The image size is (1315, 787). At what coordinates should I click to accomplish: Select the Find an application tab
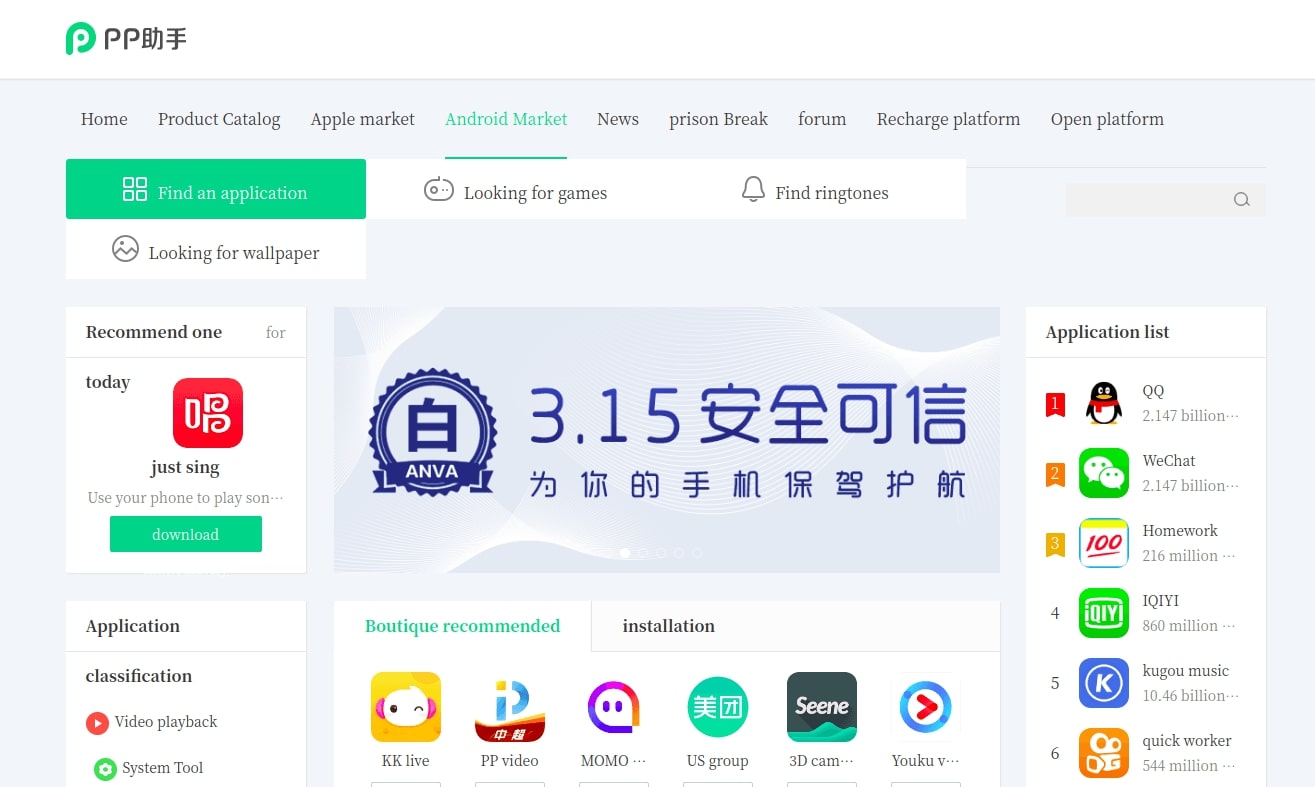216,189
